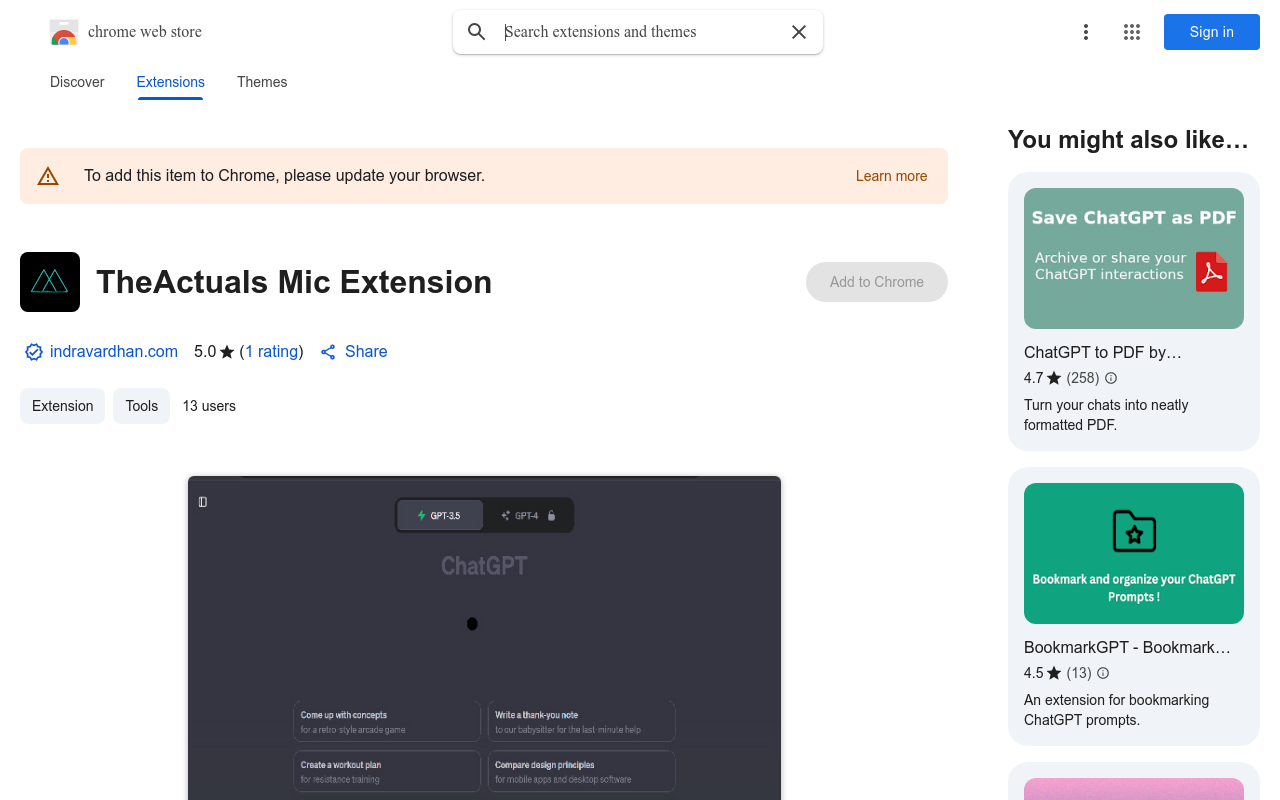Click the sidebar toggle icon in screenshot preview
The image size is (1280, 800).
click(203, 502)
